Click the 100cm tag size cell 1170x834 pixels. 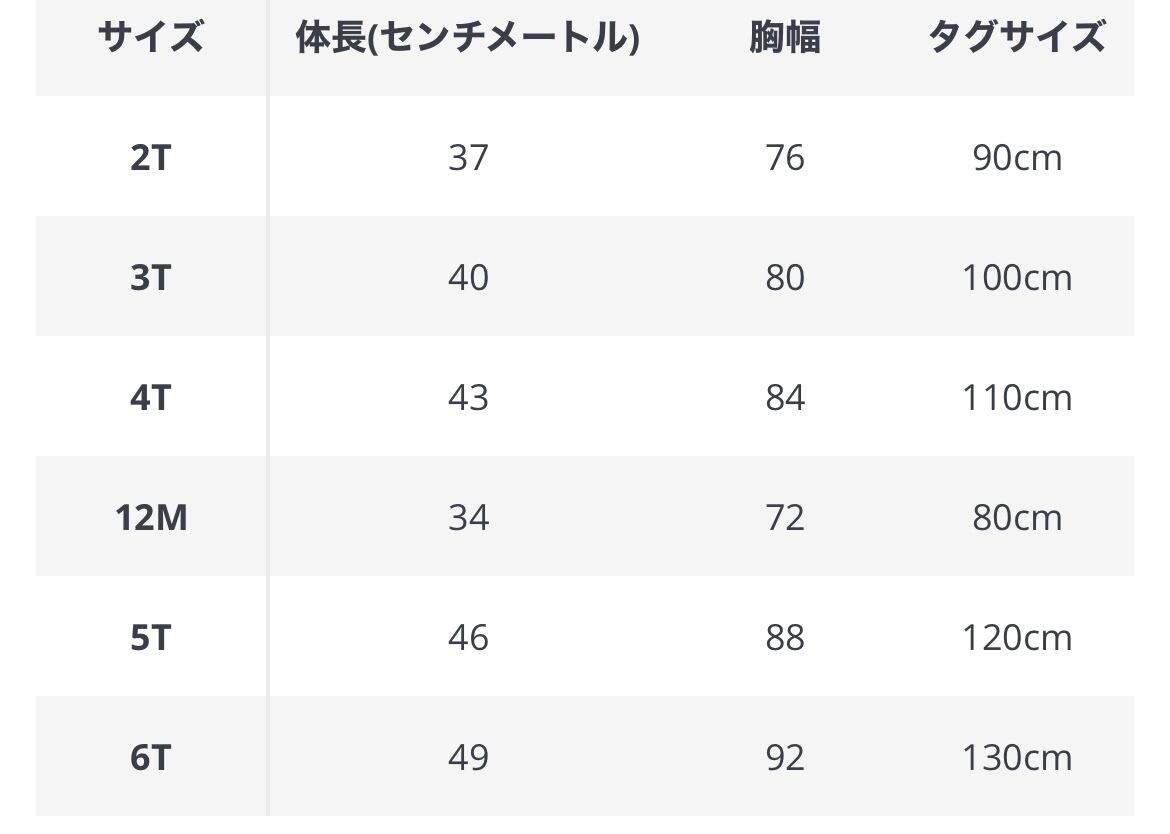pos(1017,278)
